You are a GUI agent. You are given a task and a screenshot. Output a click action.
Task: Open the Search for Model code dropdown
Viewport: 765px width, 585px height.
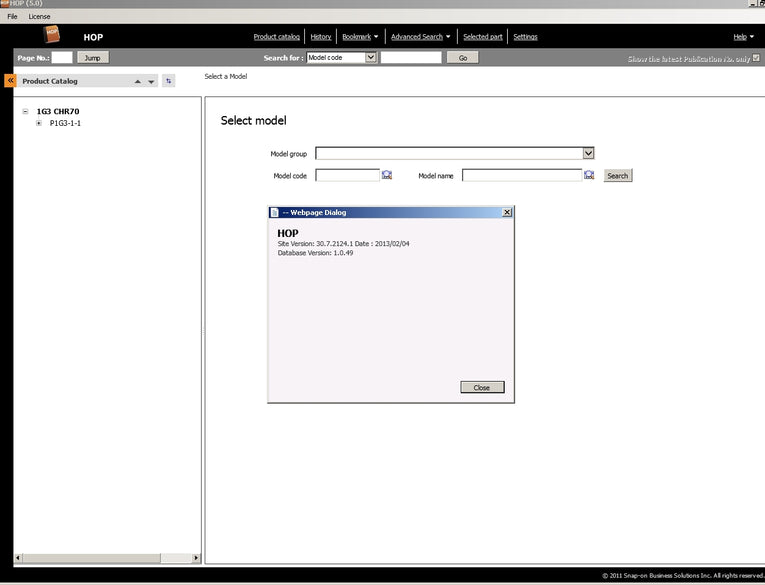pyautogui.click(x=370, y=58)
